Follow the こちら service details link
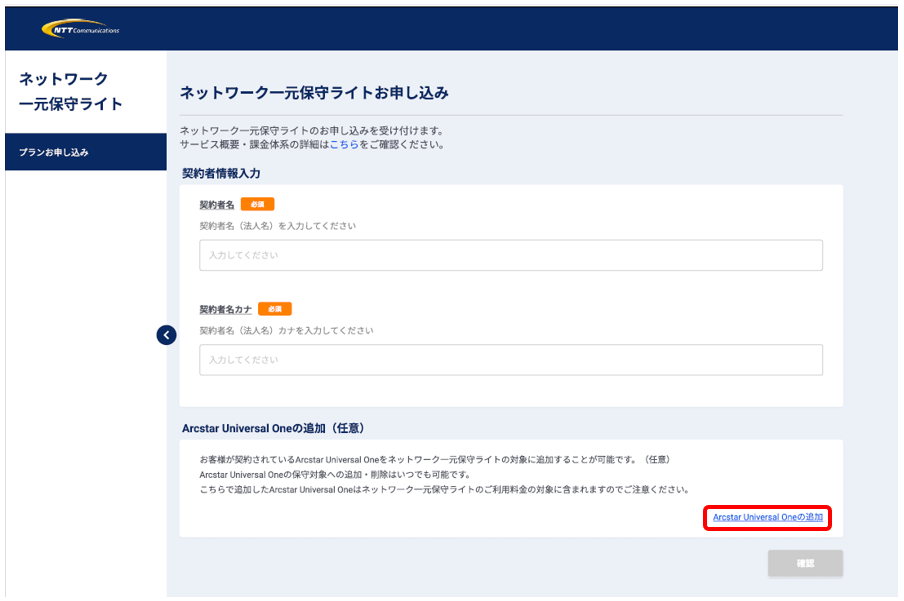The height and width of the screenshot is (601, 904). click(x=344, y=145)
